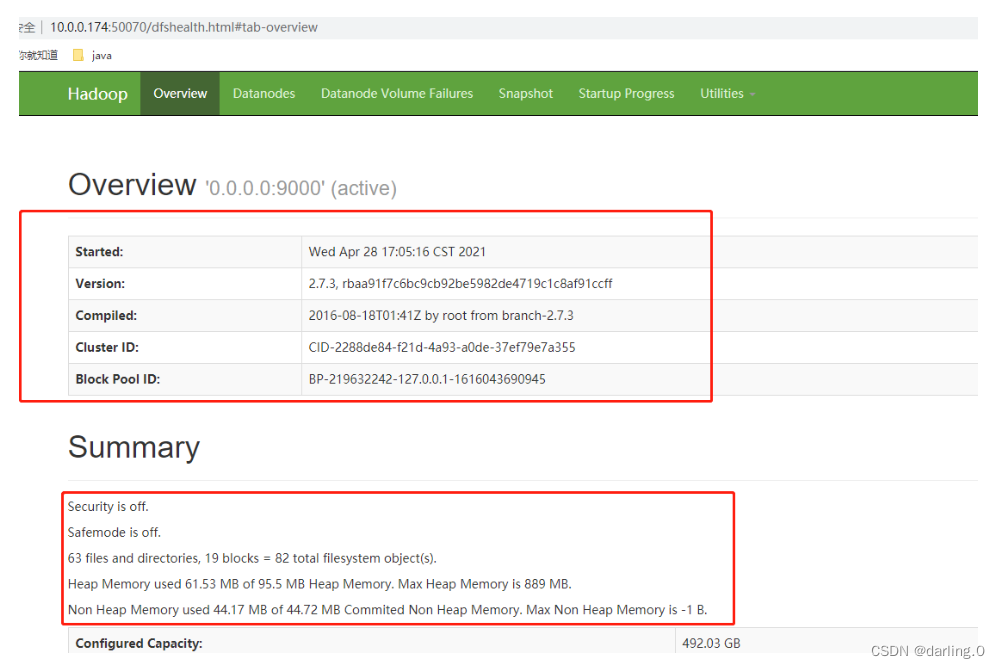View the Startup Progress tab
This screenshot has height=668, width=1000.
click(626, 93)
